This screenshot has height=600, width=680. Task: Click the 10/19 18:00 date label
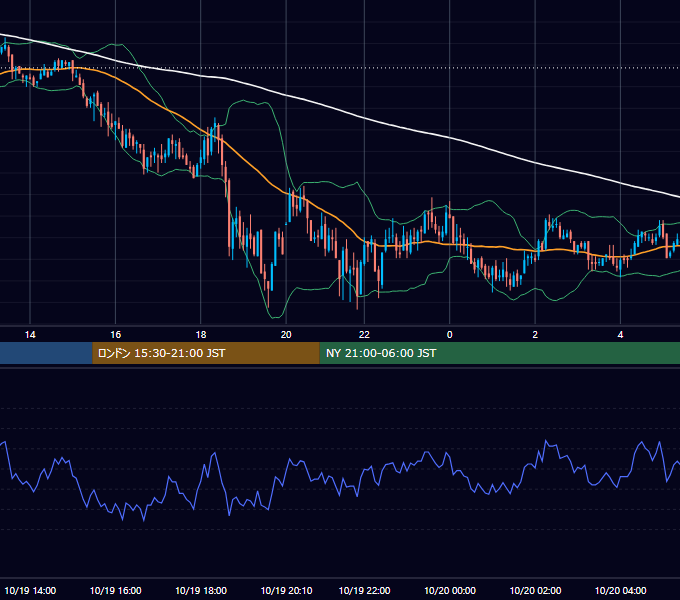tap(201, 590)
